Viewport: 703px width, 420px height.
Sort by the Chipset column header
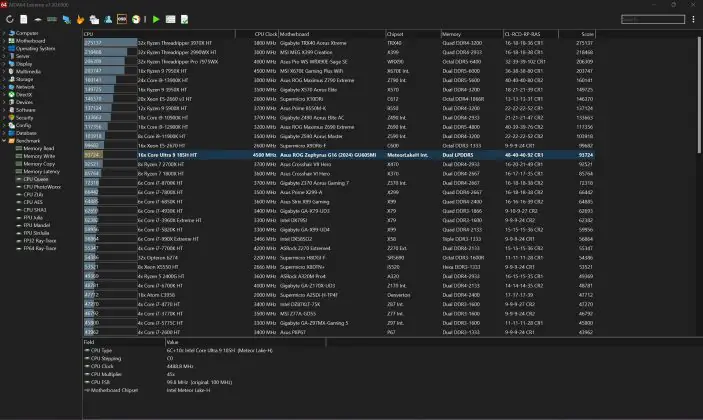413,34
